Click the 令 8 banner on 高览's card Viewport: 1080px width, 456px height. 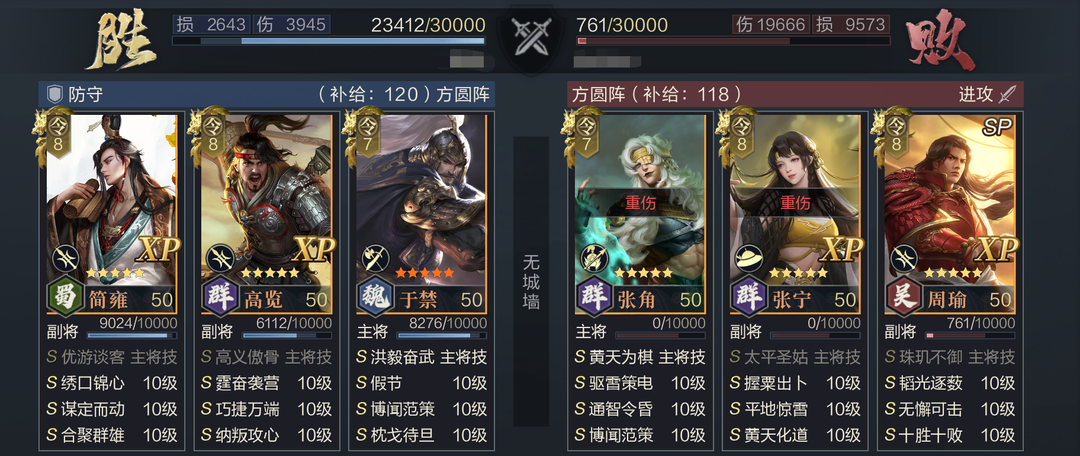pos(214,135)
